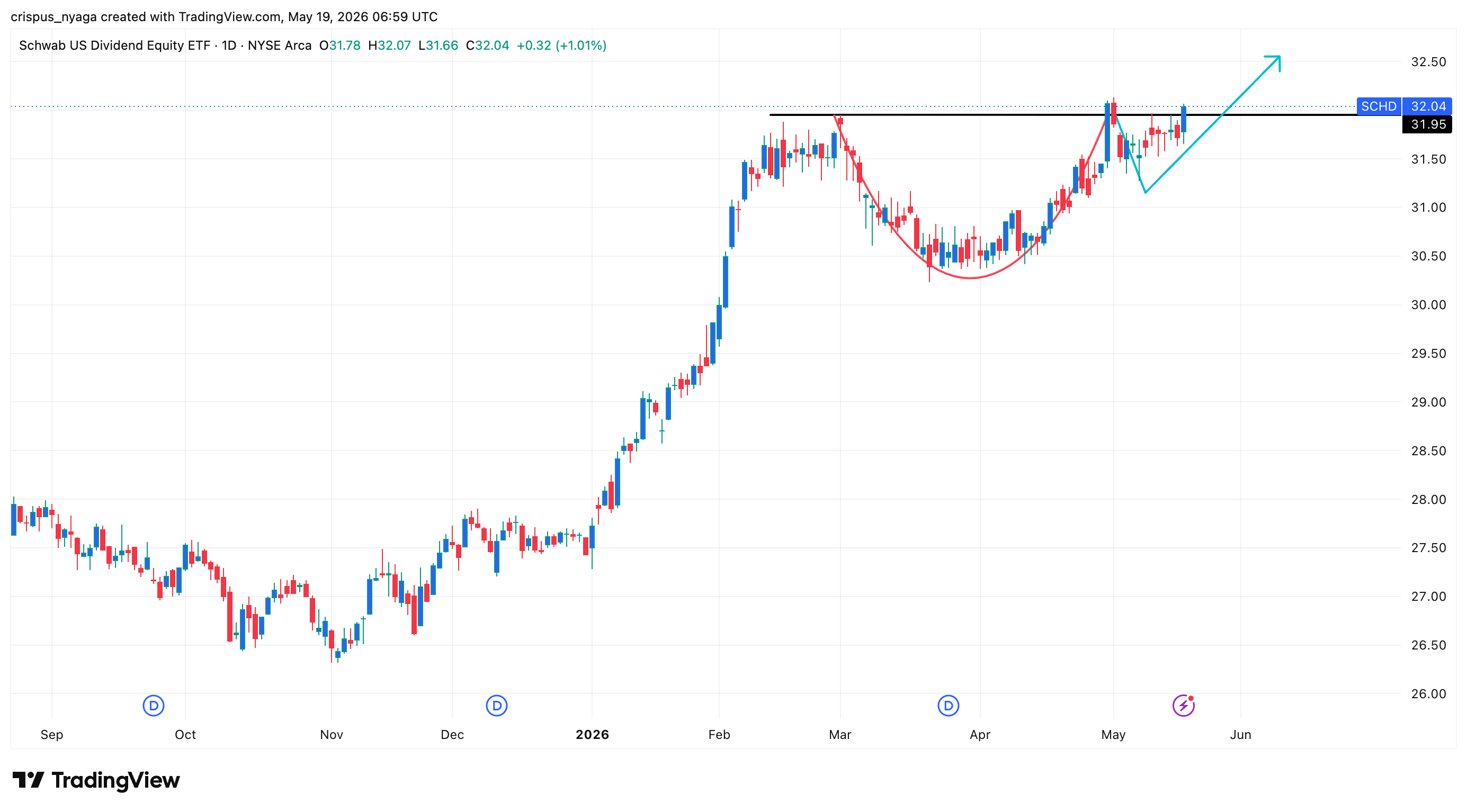Image resolution: width=1467 pixels, height=812 pixels.
Task: Click the Oct time axis label
Action: pos(185,735)
